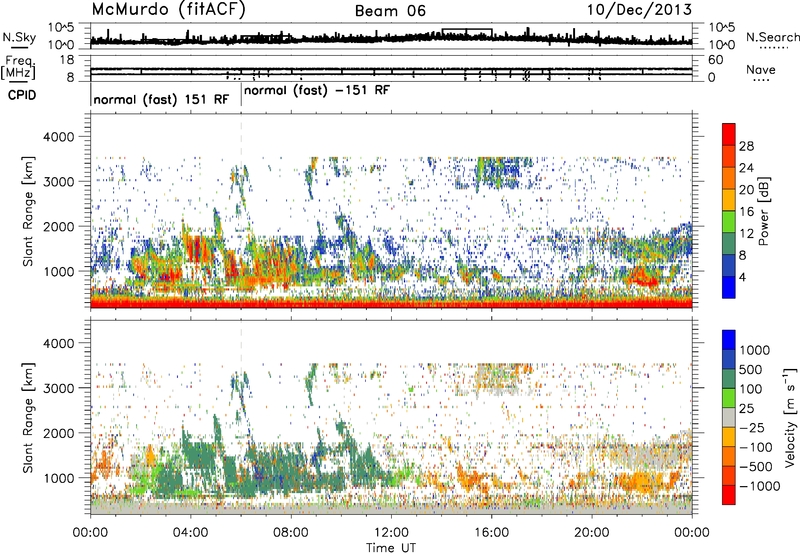Click the 'Velocity [m s-1]' colorbar label
The width and height of the screenshot is (800, 554).
point(790,417)
